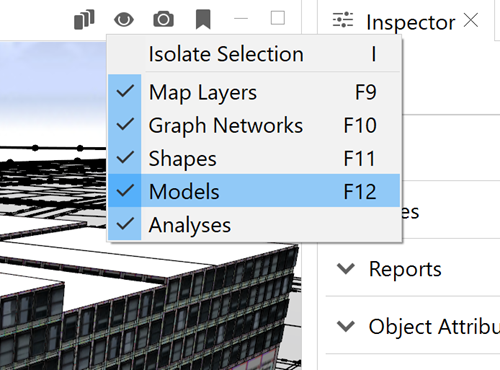Toggle Analyses visibility

pyautogui.click(x=254, y=224)
